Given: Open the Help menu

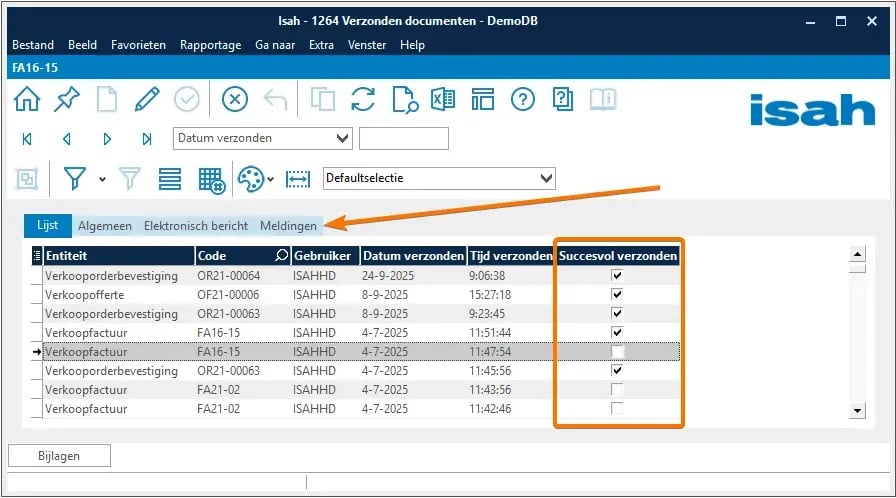Looking at the screenshot, I should [412, 45].
